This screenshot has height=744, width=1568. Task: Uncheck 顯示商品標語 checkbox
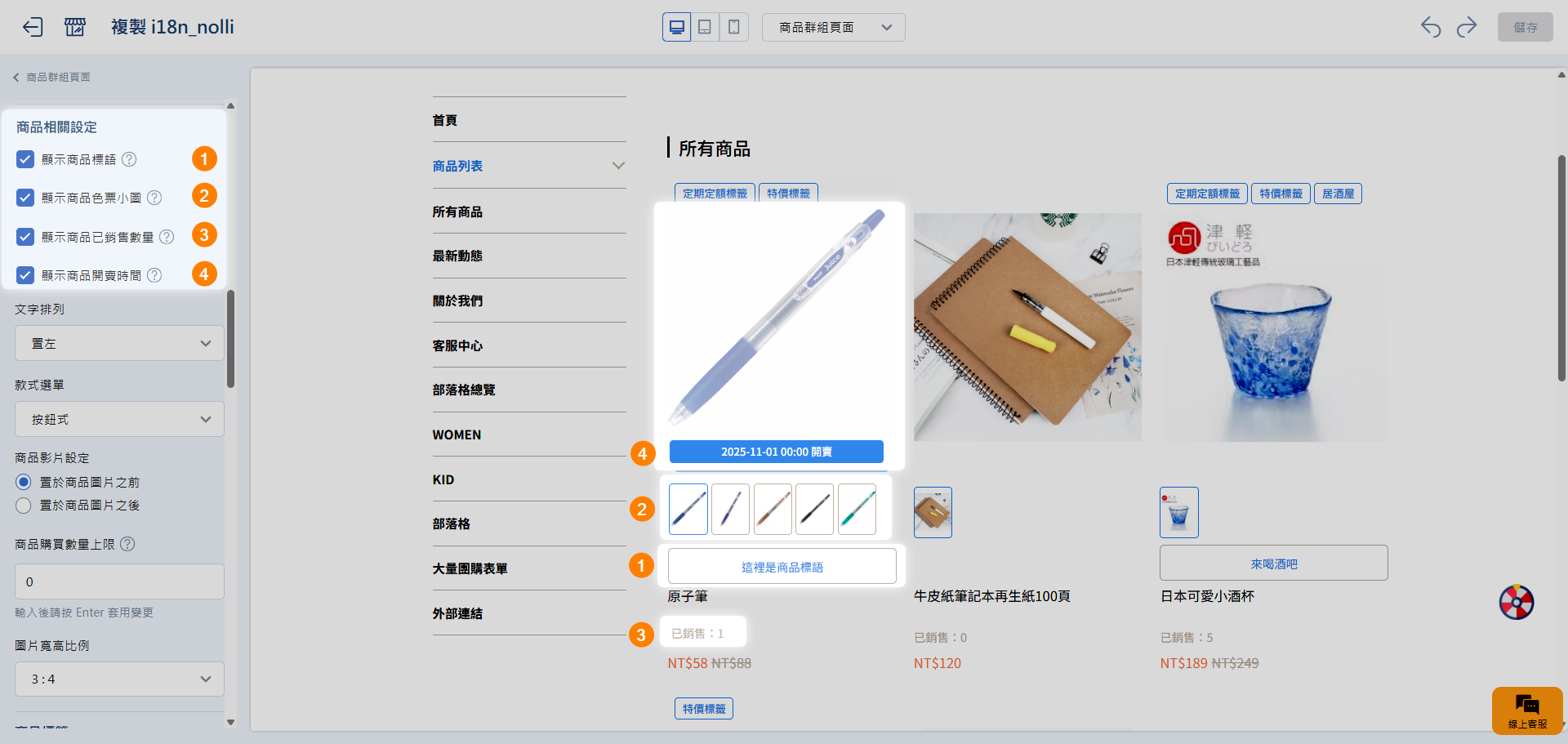[25, 159]
